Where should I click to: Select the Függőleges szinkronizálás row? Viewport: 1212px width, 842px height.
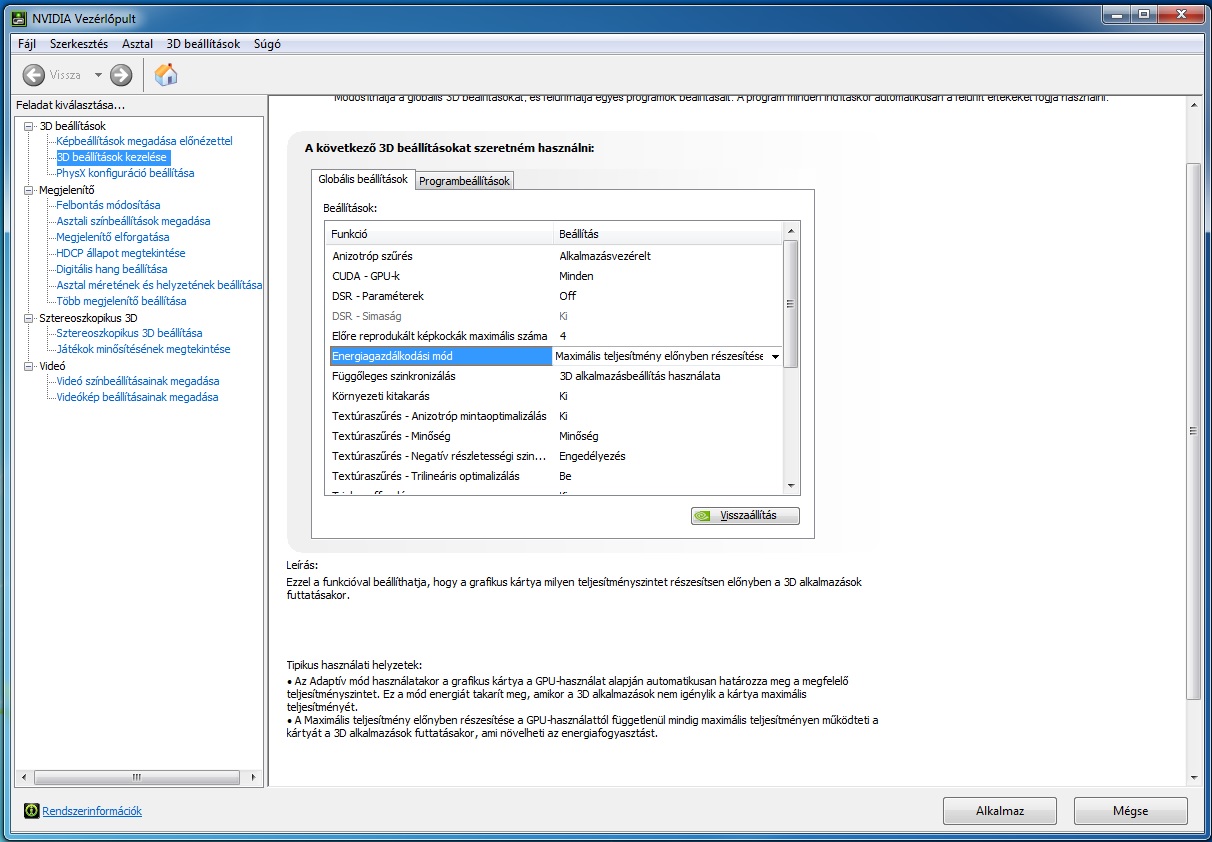pos(554,376)
